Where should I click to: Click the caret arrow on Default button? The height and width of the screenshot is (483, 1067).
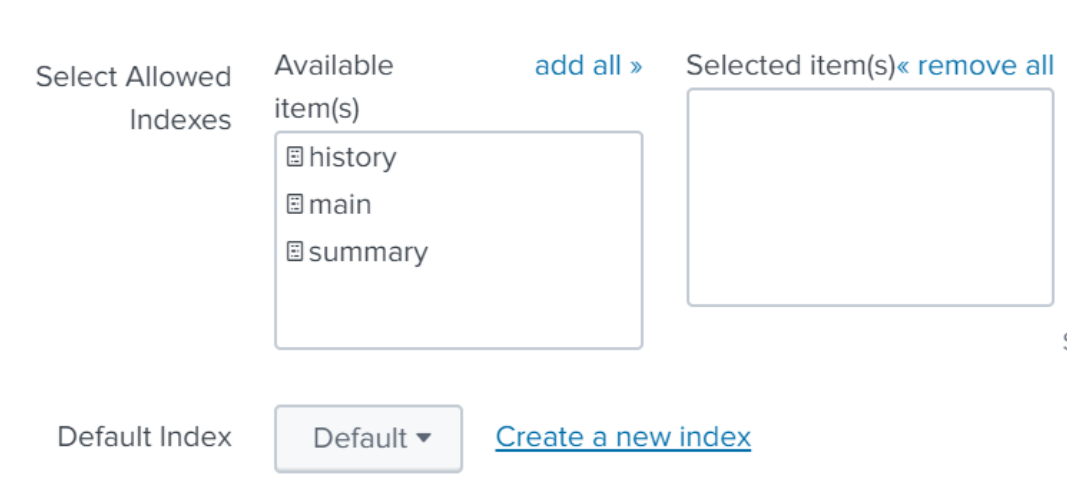pos(423,438)
